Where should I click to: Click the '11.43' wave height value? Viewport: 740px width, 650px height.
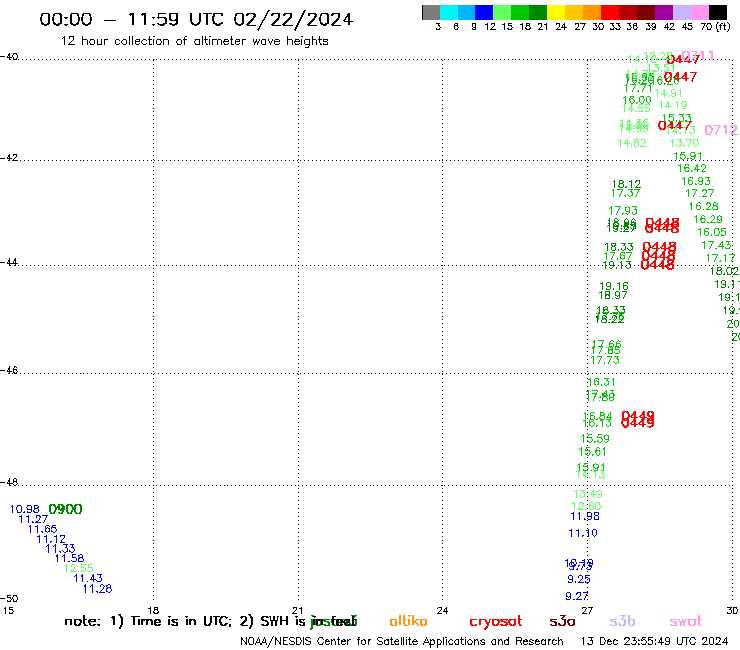tap(88, 578)
